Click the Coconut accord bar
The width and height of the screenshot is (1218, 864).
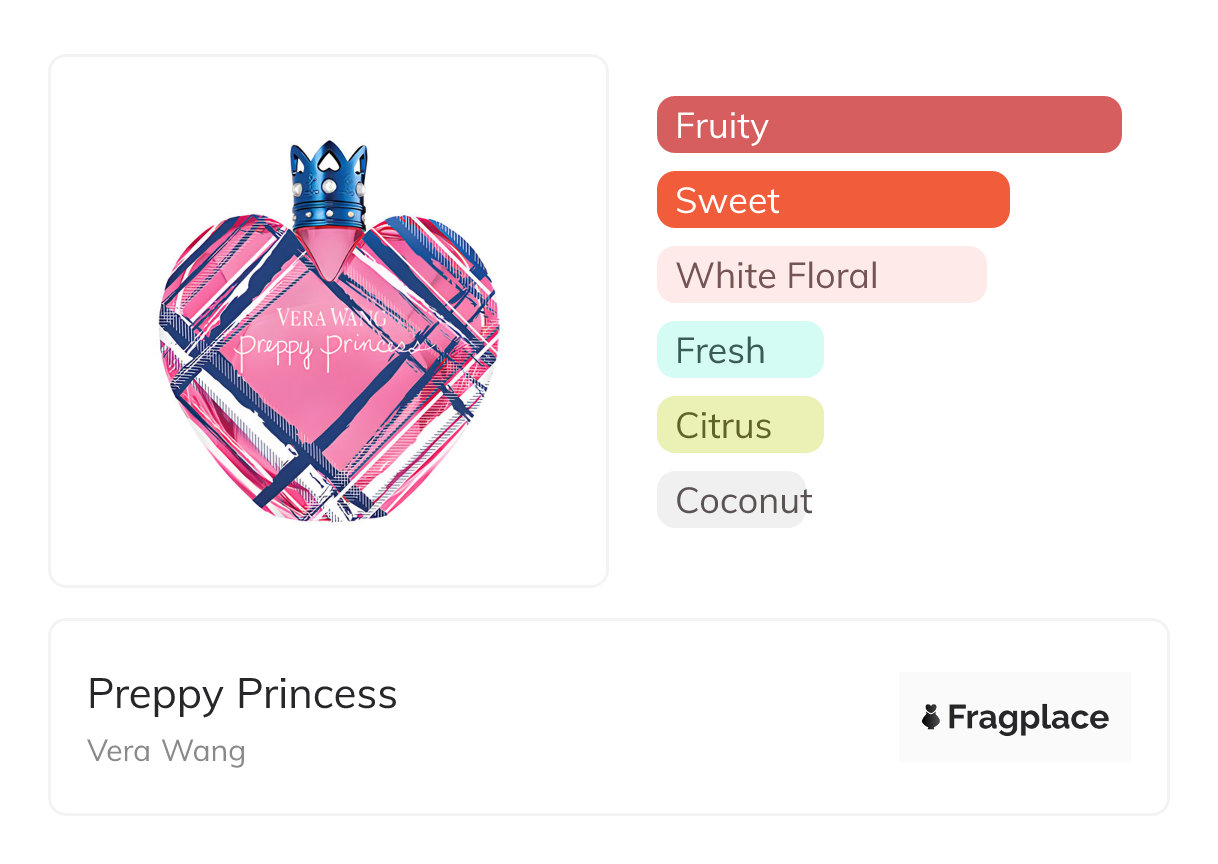point(731,500)
